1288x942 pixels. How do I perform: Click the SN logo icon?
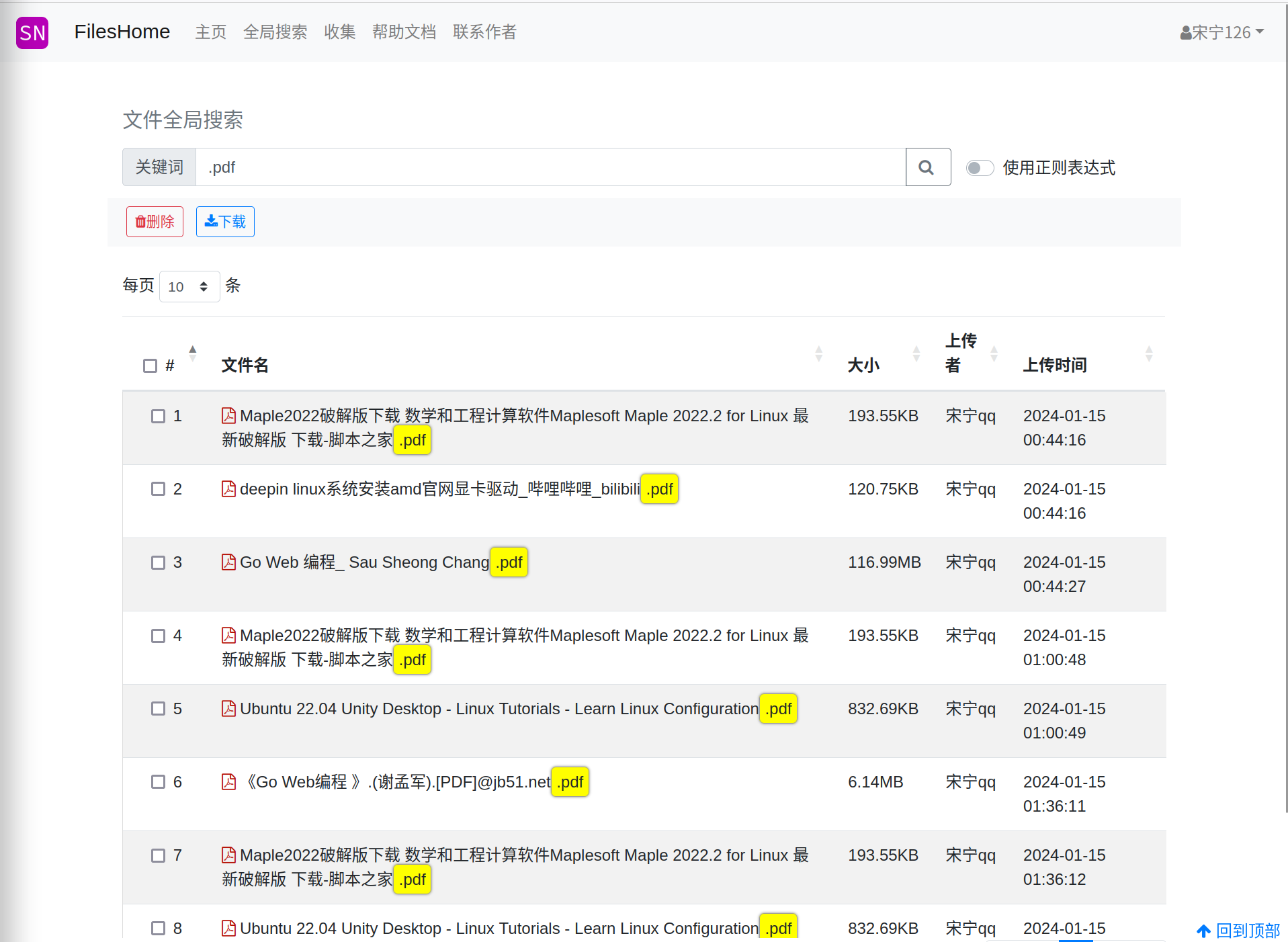pos(32,32)
